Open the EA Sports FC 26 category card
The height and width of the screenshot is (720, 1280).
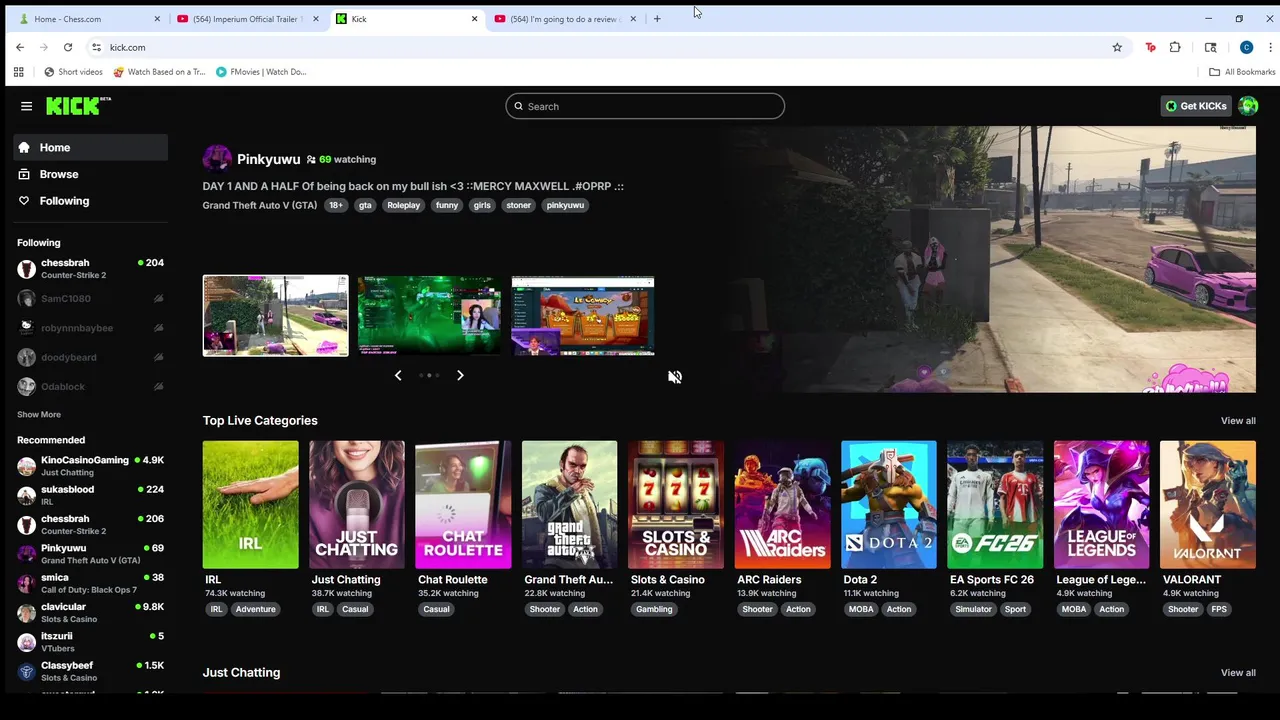tap(995, 505)
